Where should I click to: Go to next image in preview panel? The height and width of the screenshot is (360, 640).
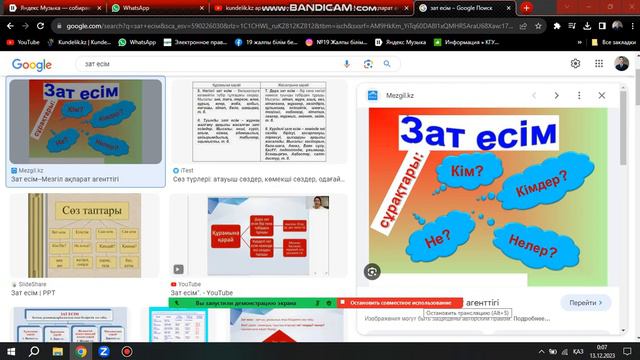tap(556, 95)
